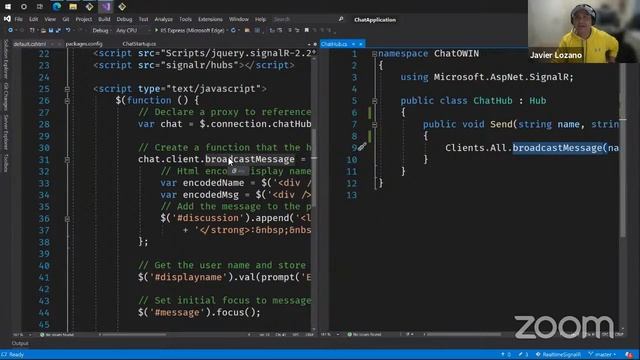Screen dimensions: 640x360
Task: Open the Git Changes side tab
Action: (x=6, y=96)
